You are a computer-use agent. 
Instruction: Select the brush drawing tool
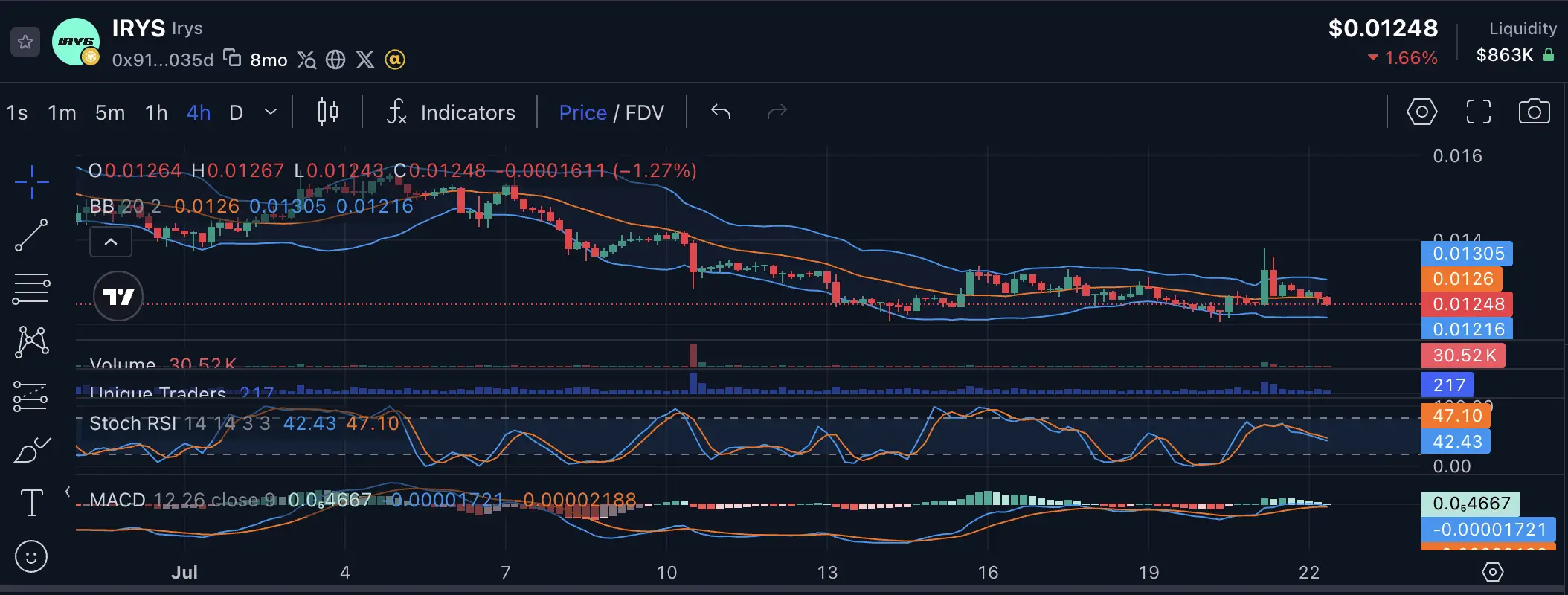coord(31,450)
